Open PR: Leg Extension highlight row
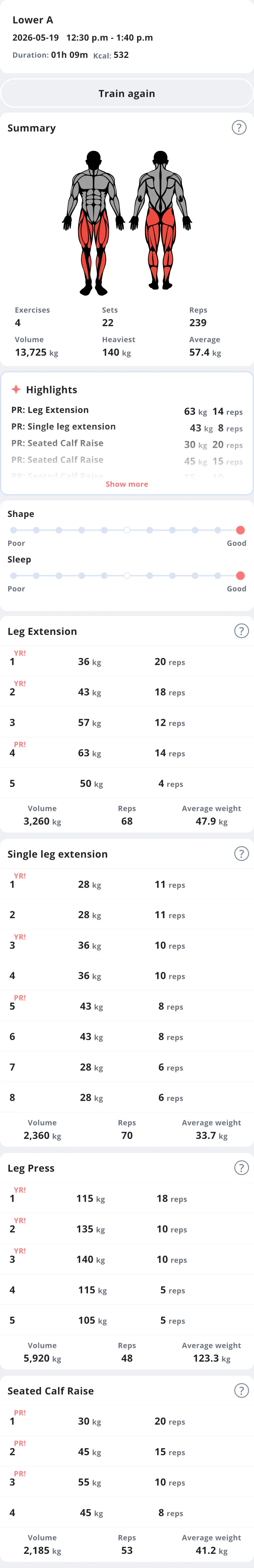Image resolution: width=254 pixels, height=1568 pixels. 127,411
